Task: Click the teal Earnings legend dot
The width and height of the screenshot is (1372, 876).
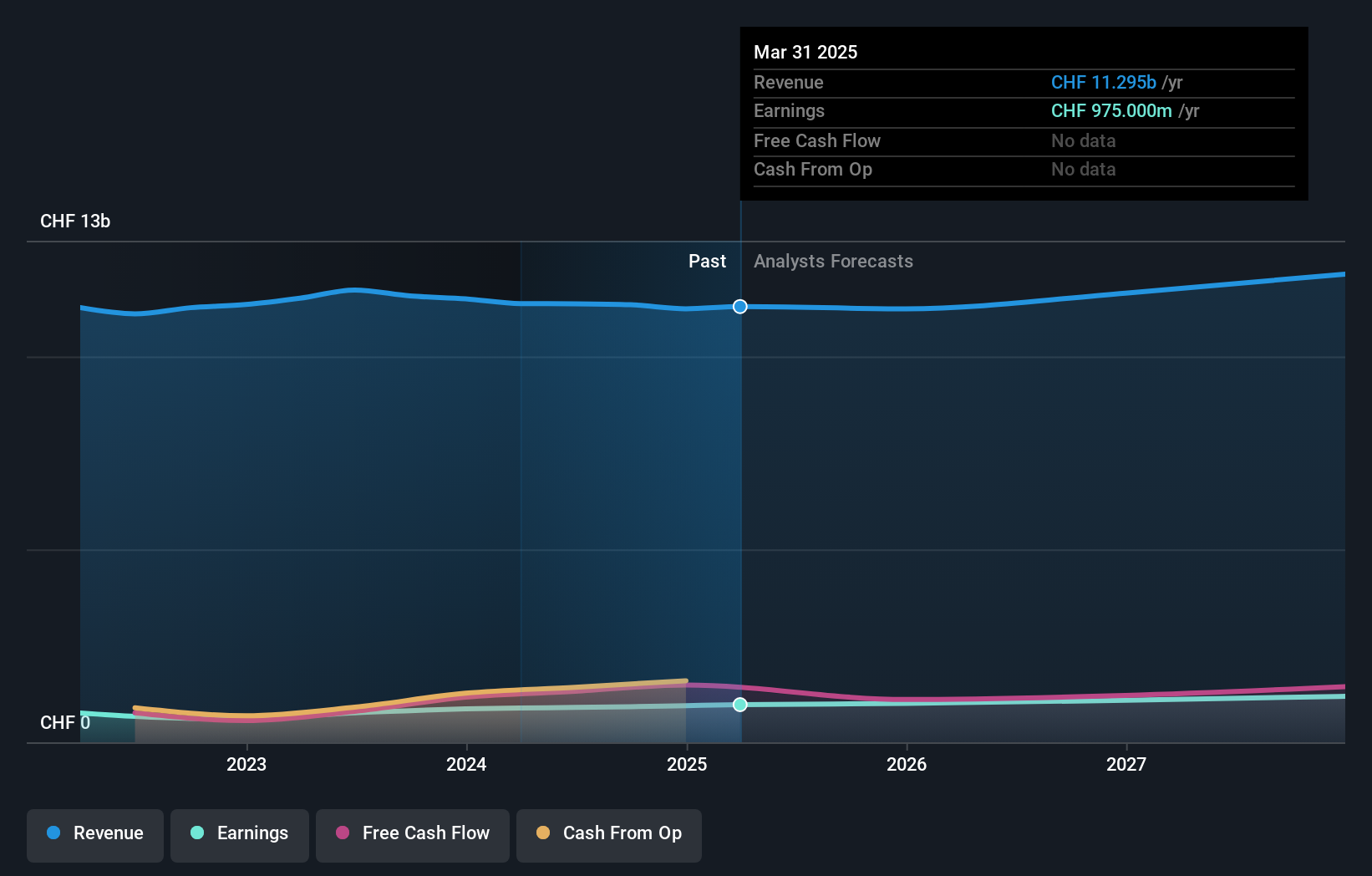Action: point(197,834)
